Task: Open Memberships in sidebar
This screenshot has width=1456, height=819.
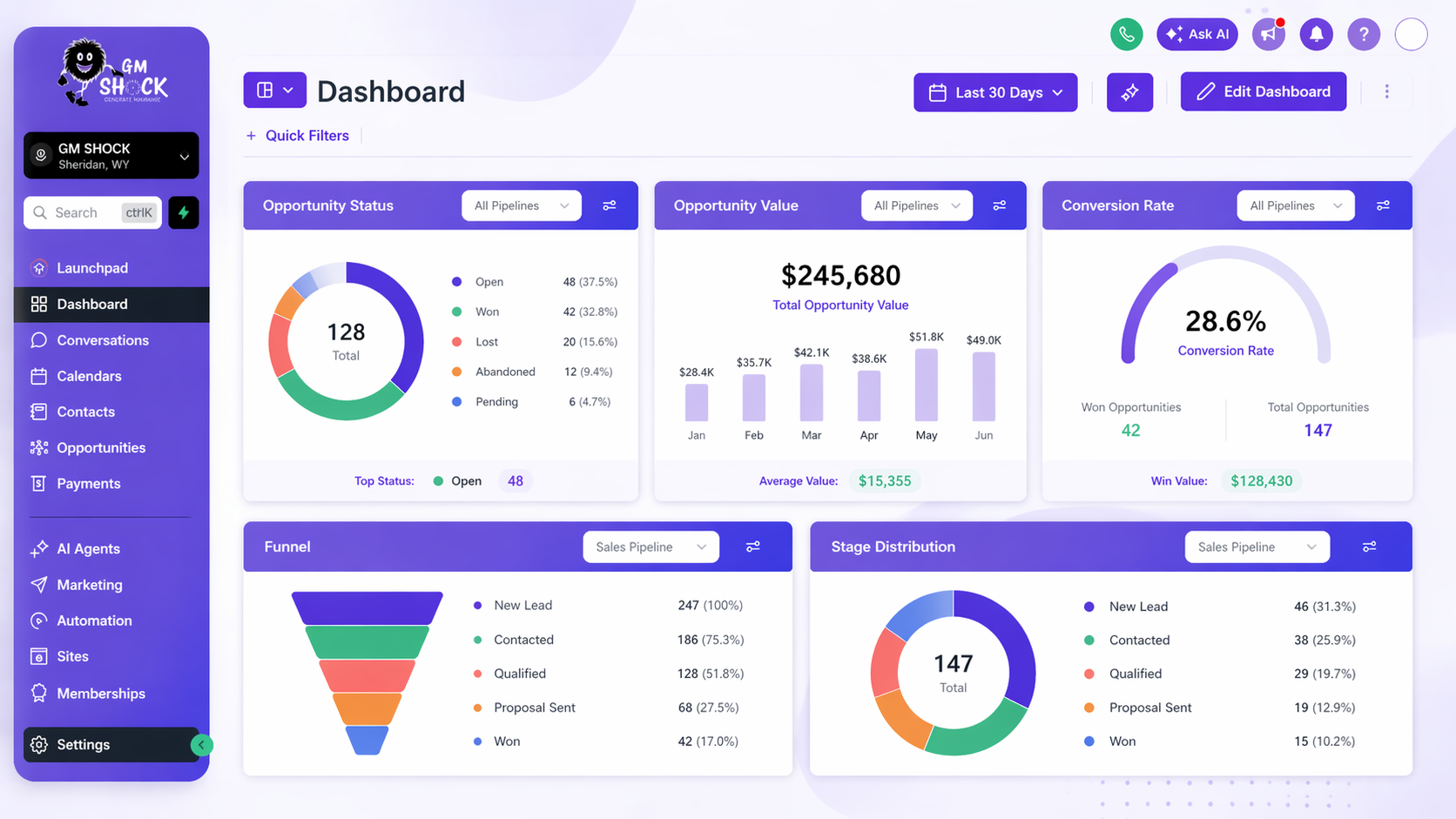Action: tap(111, 694)
